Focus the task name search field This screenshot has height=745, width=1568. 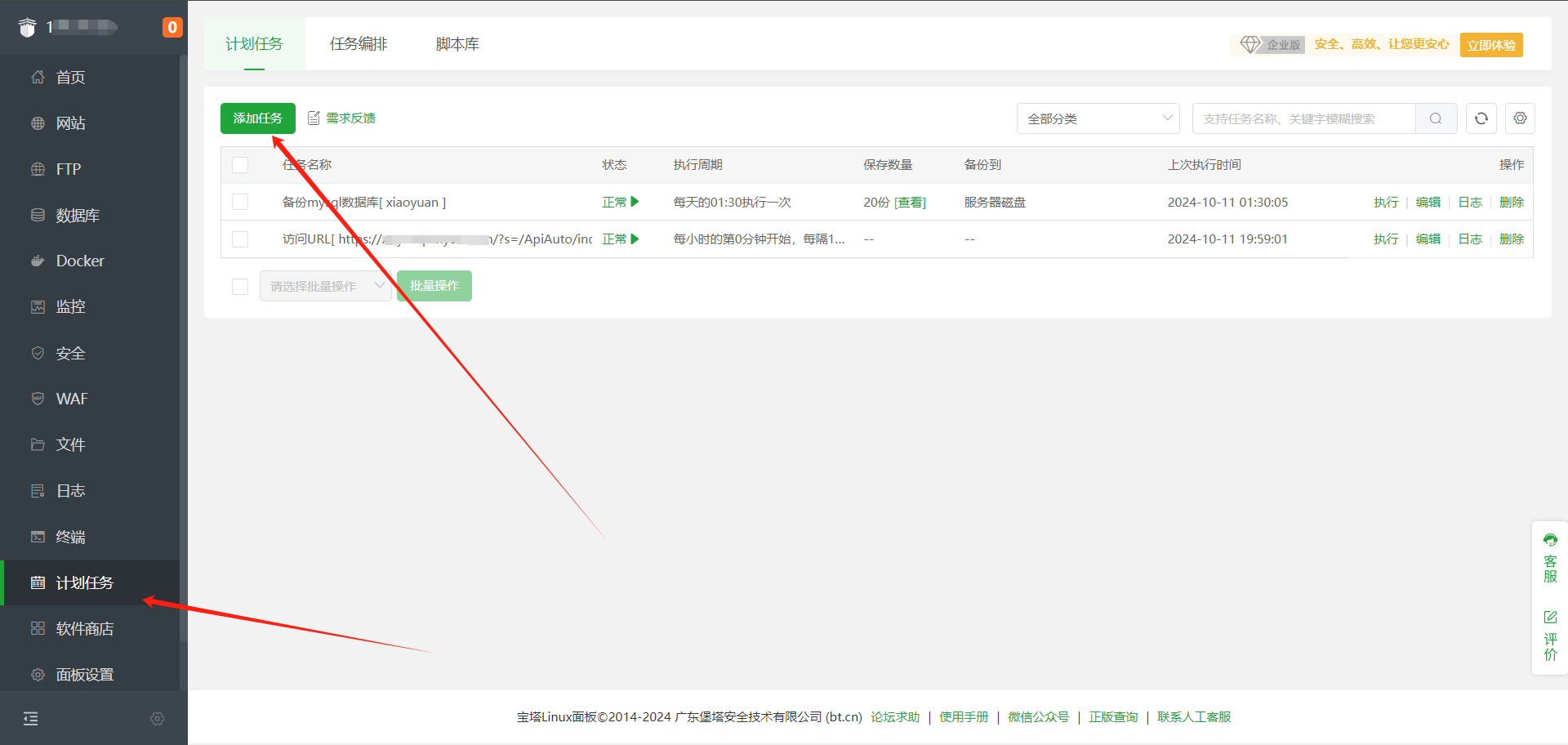click(1303, 118)
